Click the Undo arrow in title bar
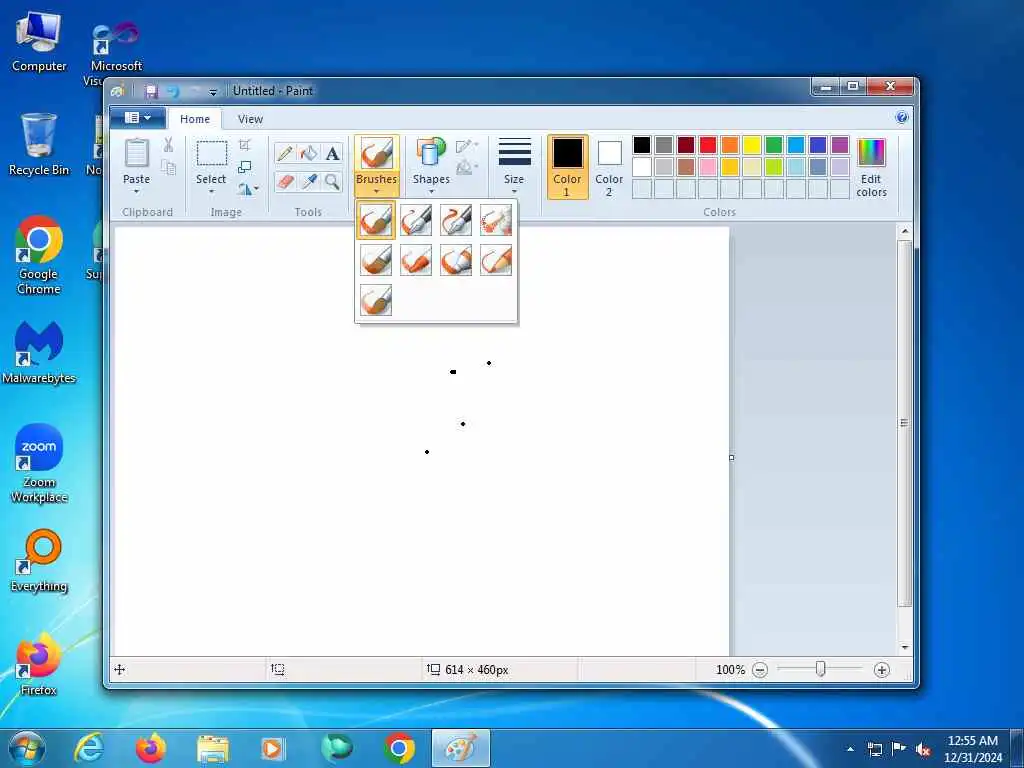1024x768 pixels. coord(173,91)
